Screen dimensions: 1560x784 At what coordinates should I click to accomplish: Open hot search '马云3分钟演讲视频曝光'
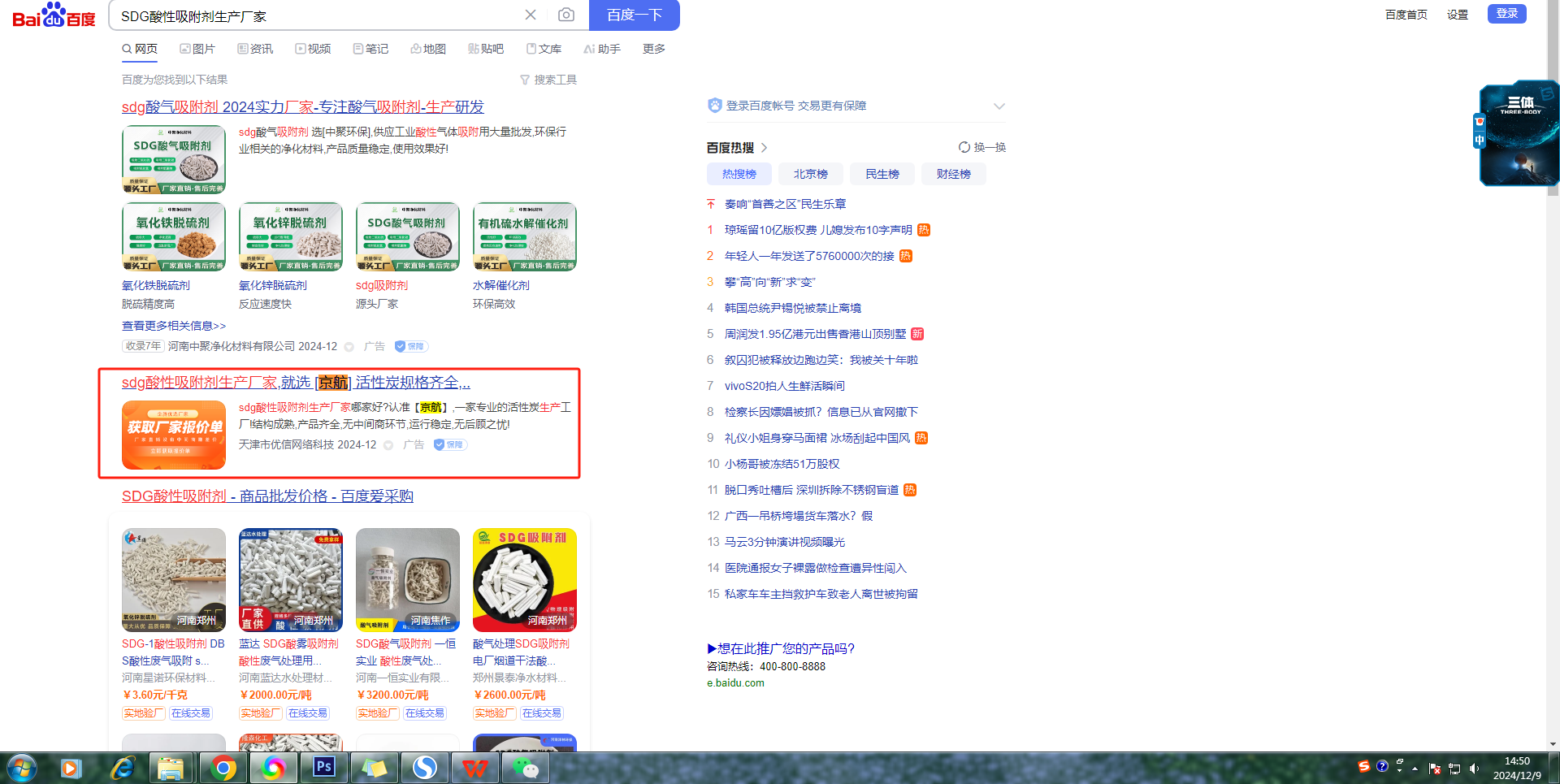(x=785, y=542)
